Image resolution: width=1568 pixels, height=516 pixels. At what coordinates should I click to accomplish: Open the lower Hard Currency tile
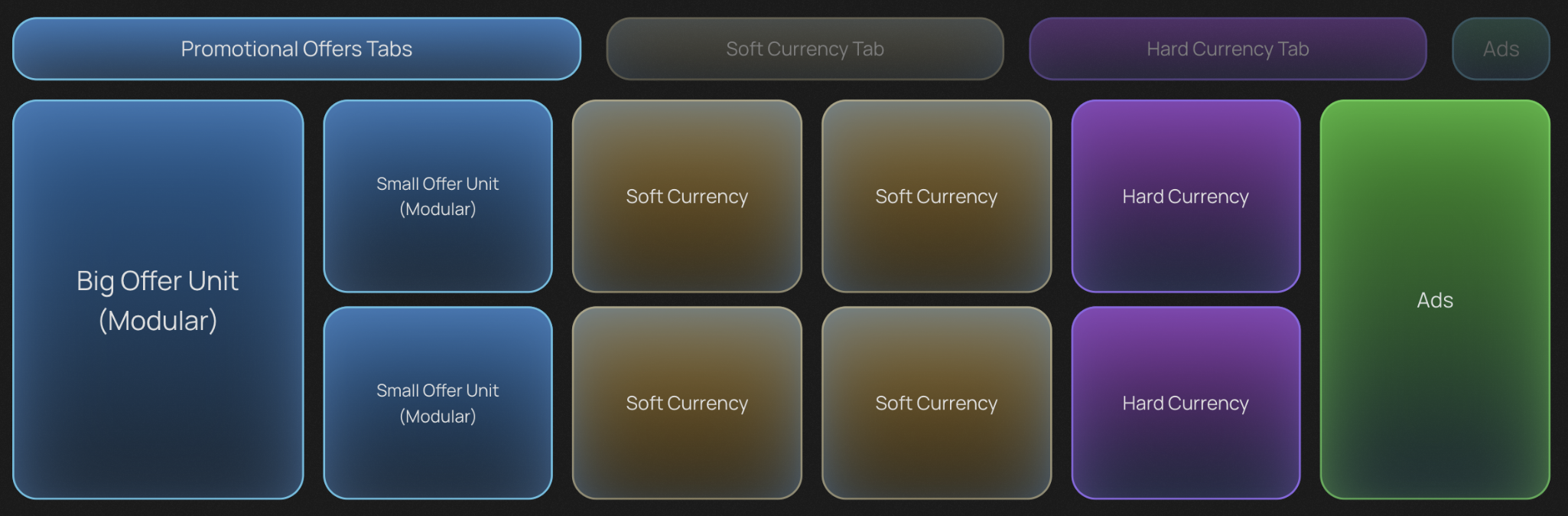pos(1186,403)
